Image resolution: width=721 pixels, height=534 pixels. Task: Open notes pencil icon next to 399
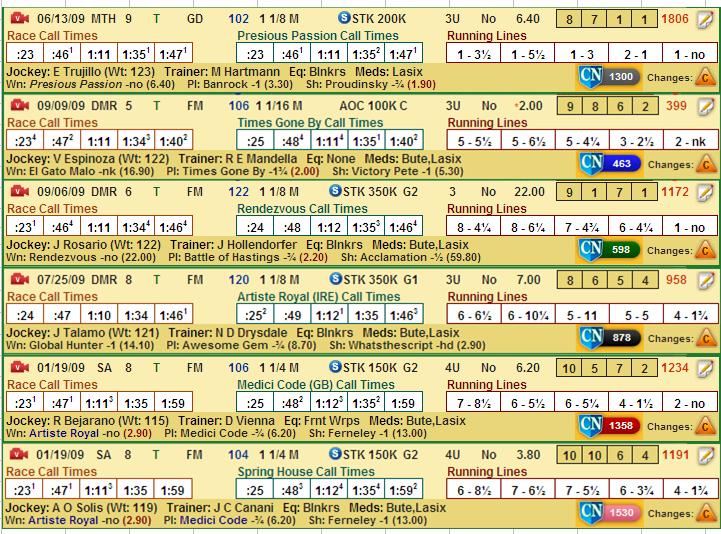704,106
